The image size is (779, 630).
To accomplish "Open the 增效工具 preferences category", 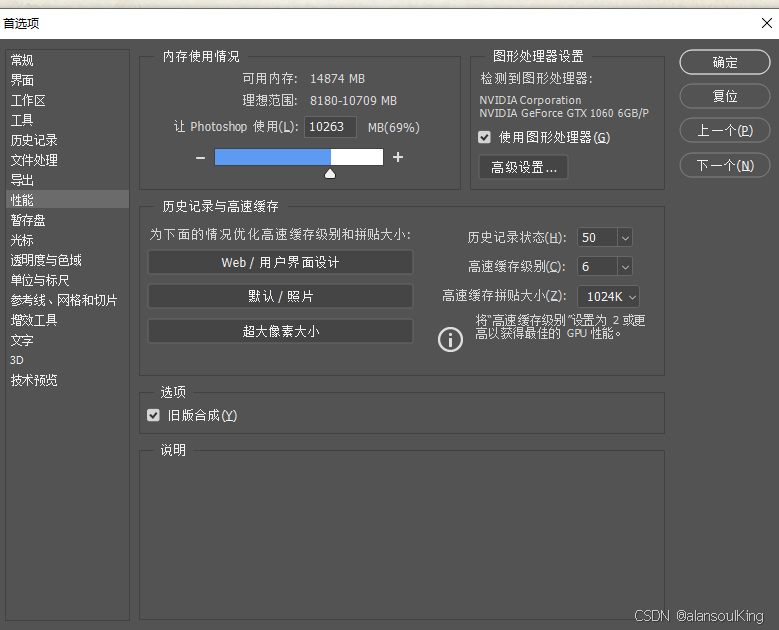I will click(67, 320).
